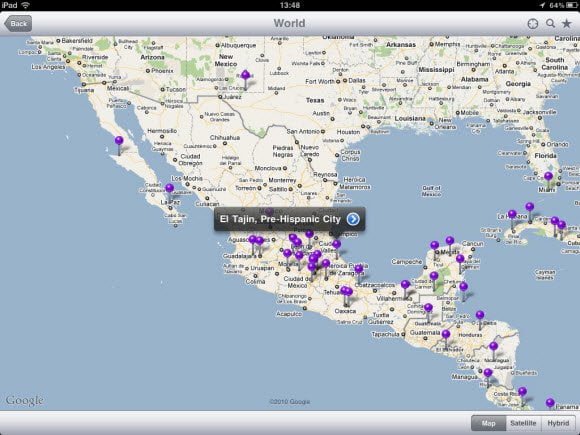Tap the World title in header

tap(289, 23)
